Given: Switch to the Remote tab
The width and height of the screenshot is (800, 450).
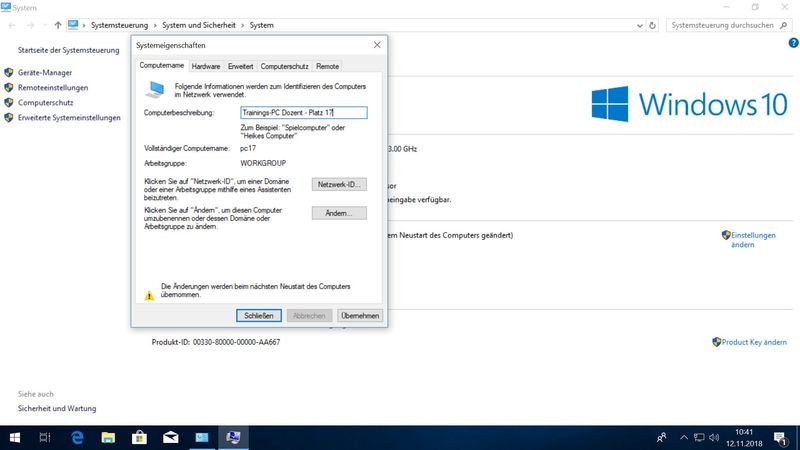Looking at the screenshot, I should 327,66.
